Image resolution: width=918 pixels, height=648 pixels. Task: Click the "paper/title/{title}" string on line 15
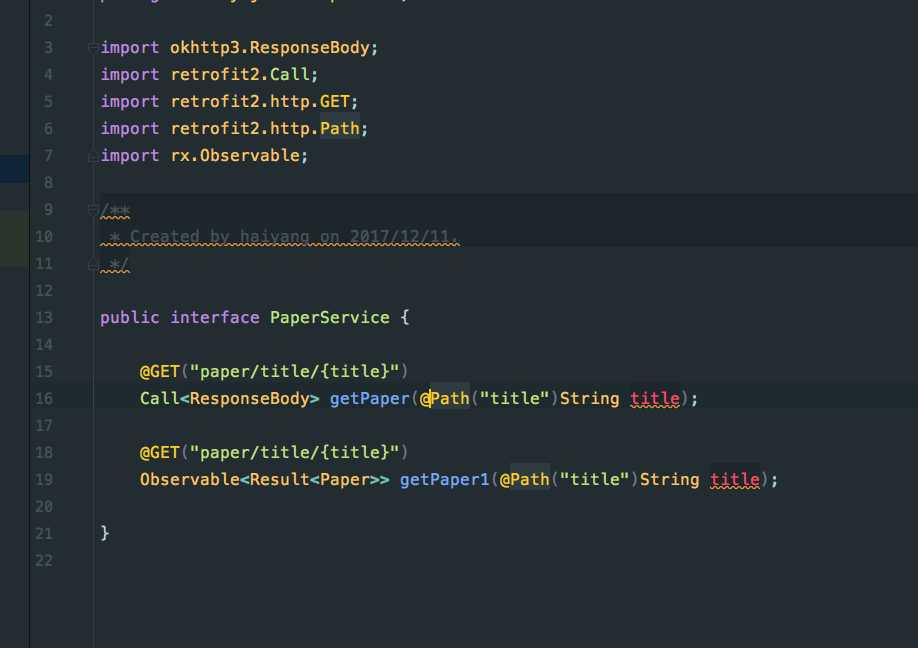294,371
